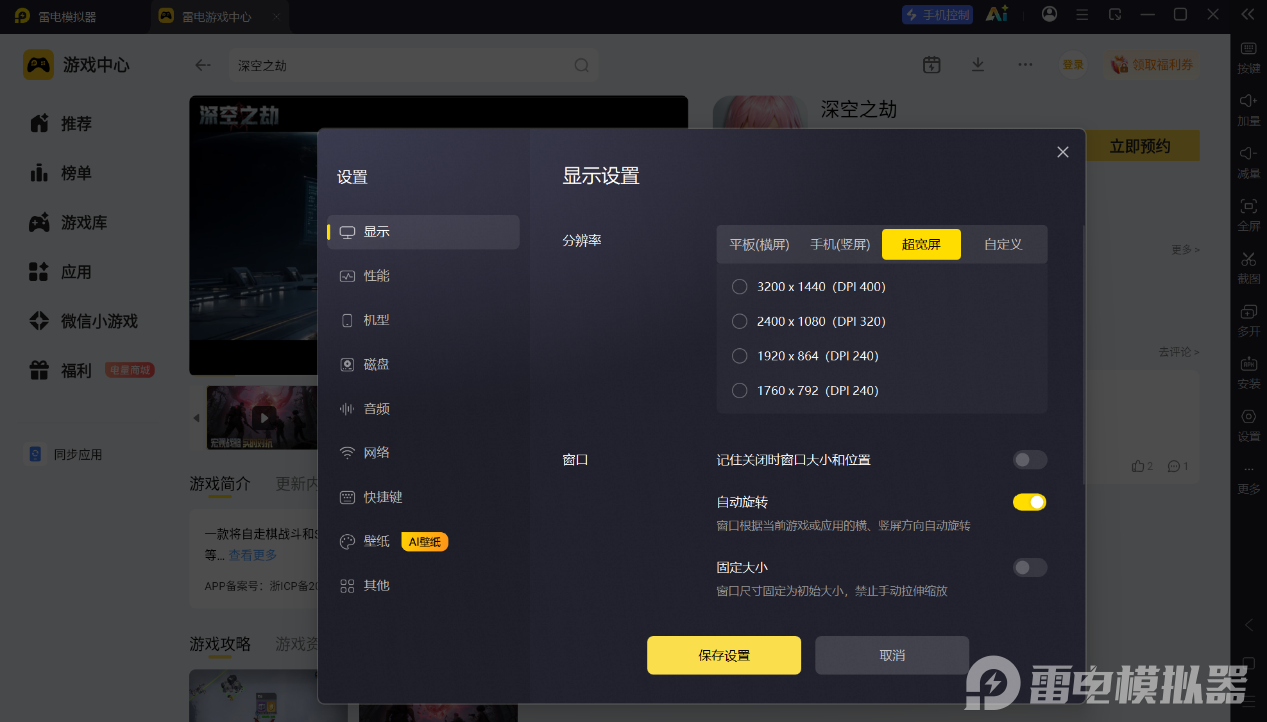This screenshot has width=1267, height=722.
Task: Disable the 自动旋转 auto-rotate switch
Action: pos(1030,502)
